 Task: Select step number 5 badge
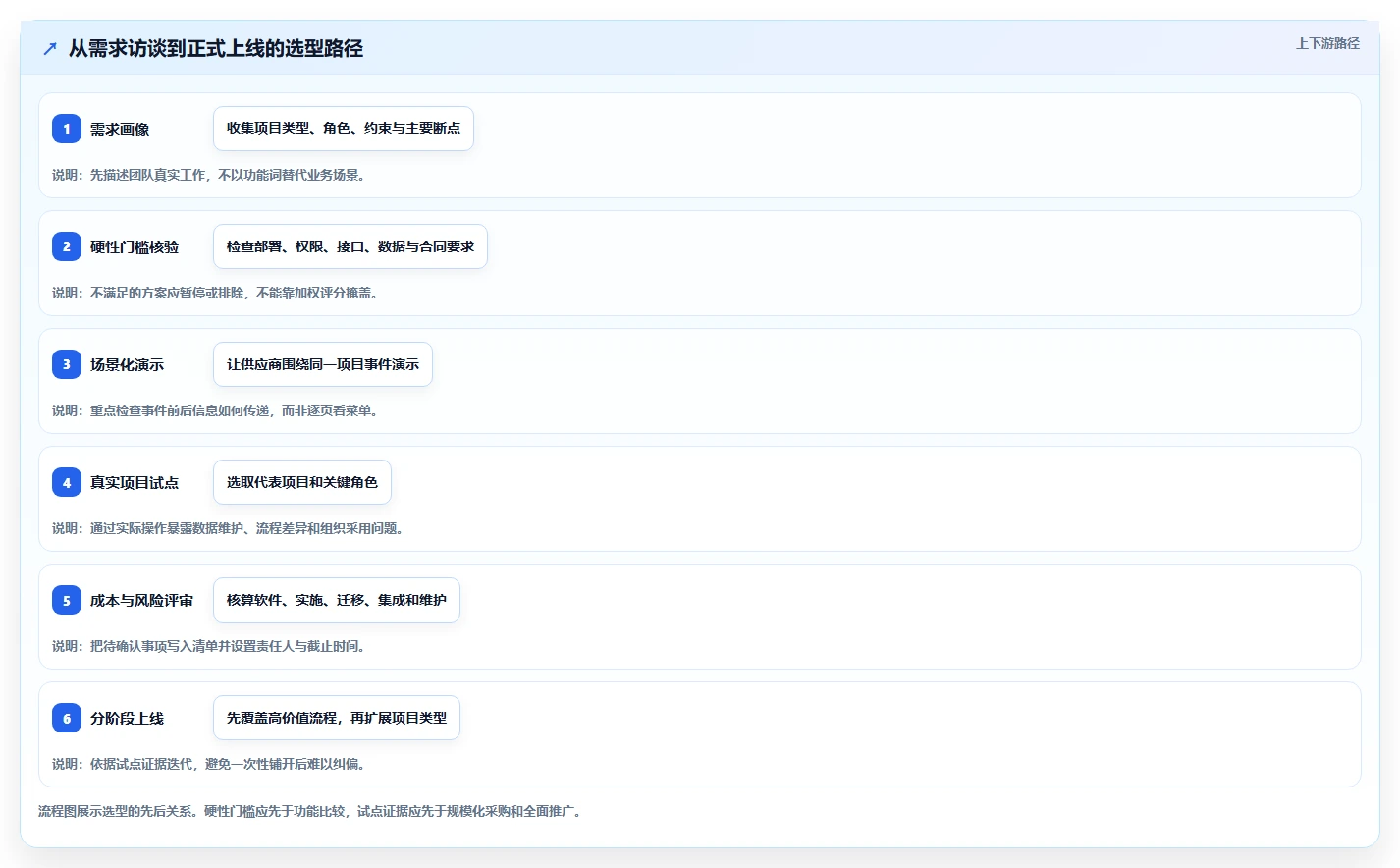pos(67,600)
